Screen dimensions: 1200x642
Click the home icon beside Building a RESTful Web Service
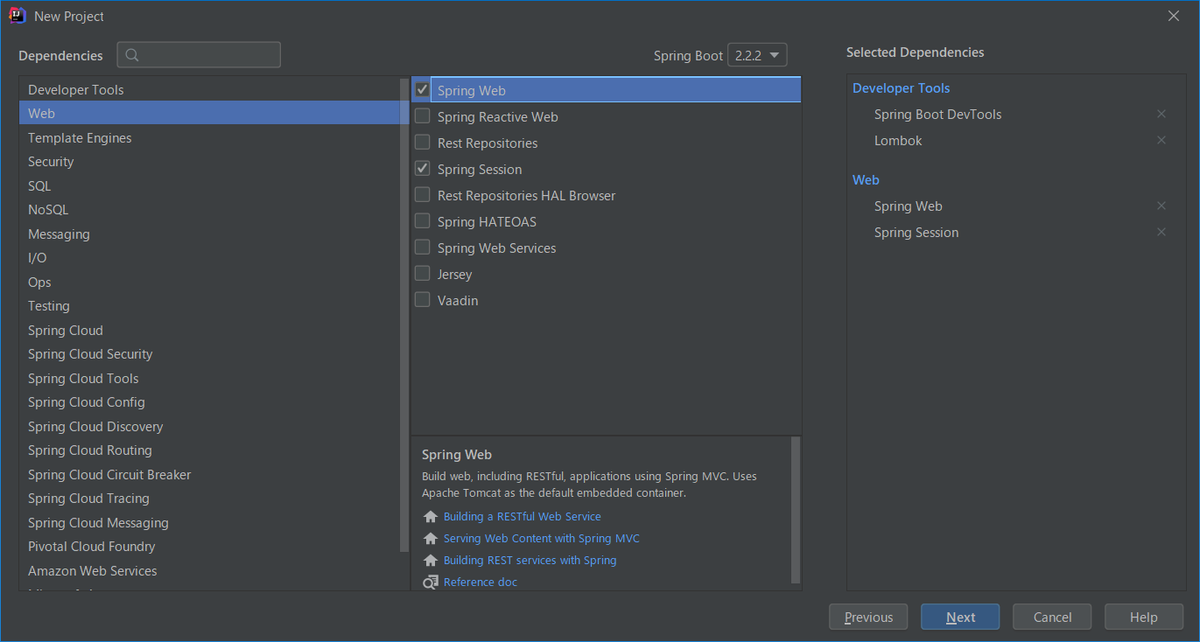[x=431, y=517]
